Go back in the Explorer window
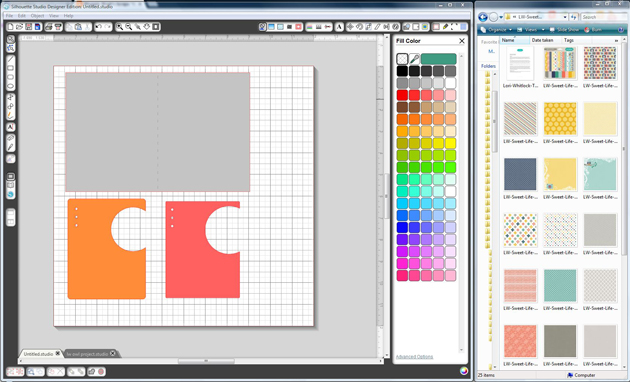This screenshot has height=382, width=630. pyautogui.click(x=483, y=17)
